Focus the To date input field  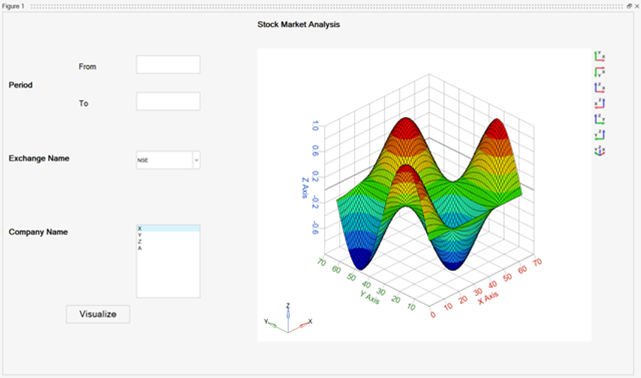[168, 101]
